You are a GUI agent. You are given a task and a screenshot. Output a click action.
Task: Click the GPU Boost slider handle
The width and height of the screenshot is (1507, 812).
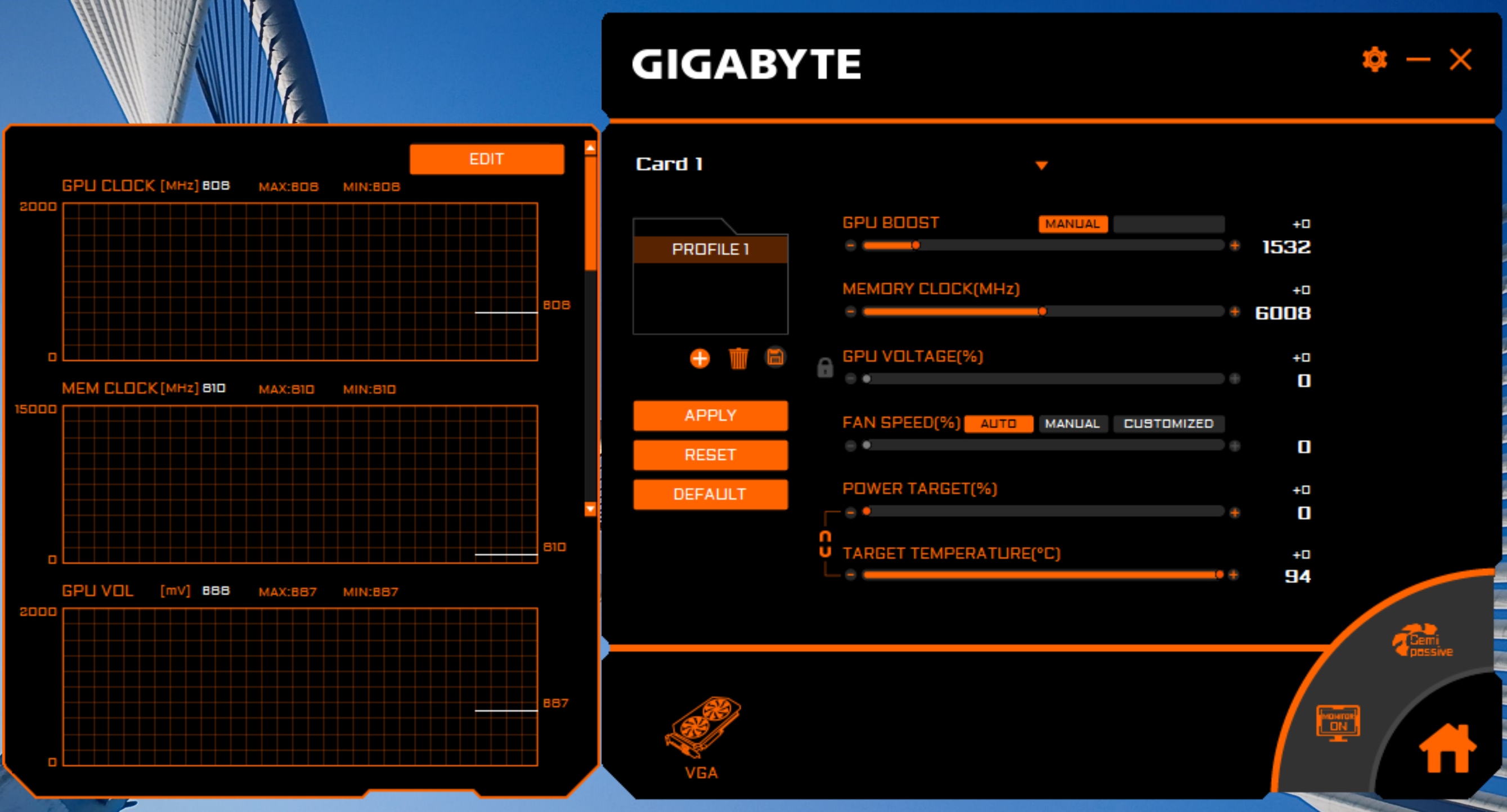916,246
